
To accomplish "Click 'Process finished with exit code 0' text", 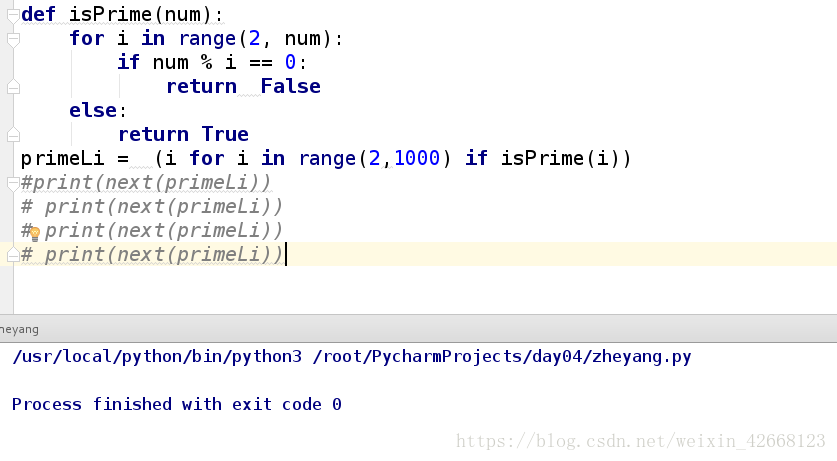I will click(x=177, y=404).
